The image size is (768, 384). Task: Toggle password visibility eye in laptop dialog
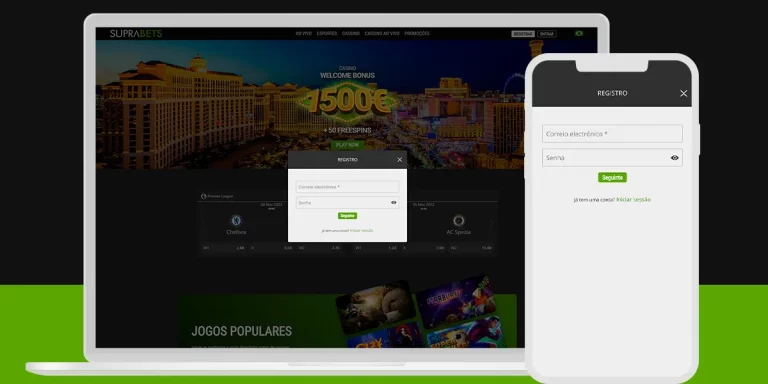pyautogui.click(x=394, y=203)
